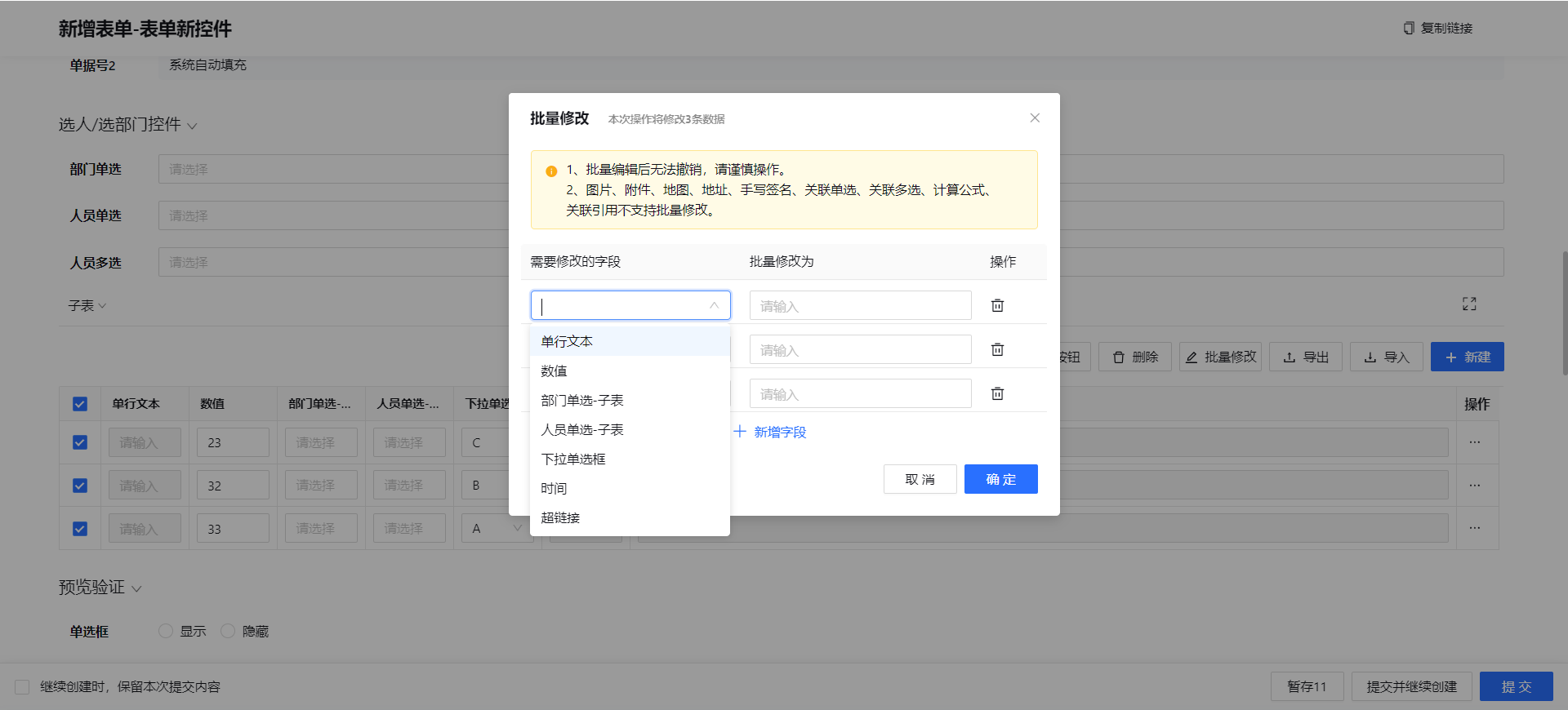
Task: Collapse the 子表 section
Action: [x=102, y=306]
